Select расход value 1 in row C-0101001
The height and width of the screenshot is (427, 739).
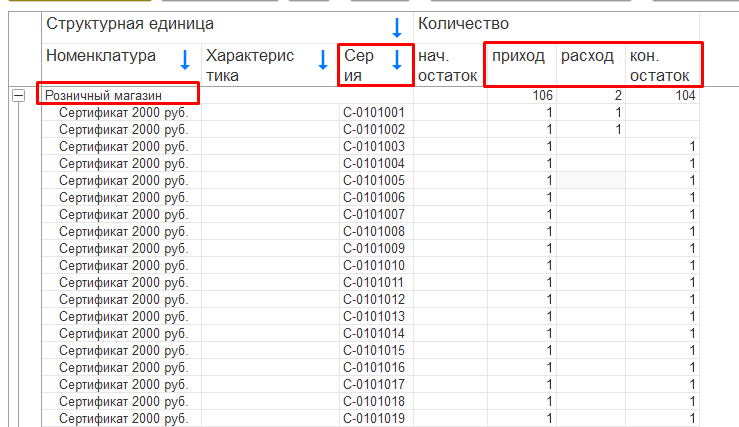(x=591, y=113)
